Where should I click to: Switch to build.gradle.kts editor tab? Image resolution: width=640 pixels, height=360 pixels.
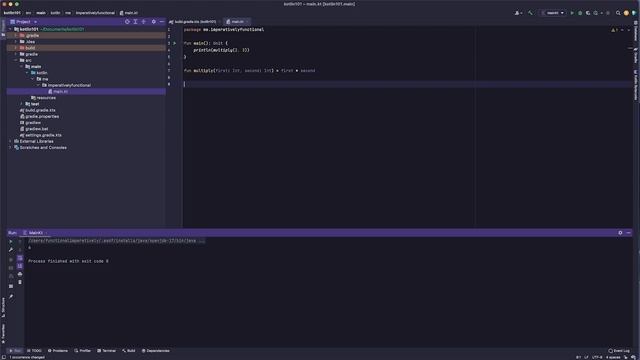coord(193,22)
